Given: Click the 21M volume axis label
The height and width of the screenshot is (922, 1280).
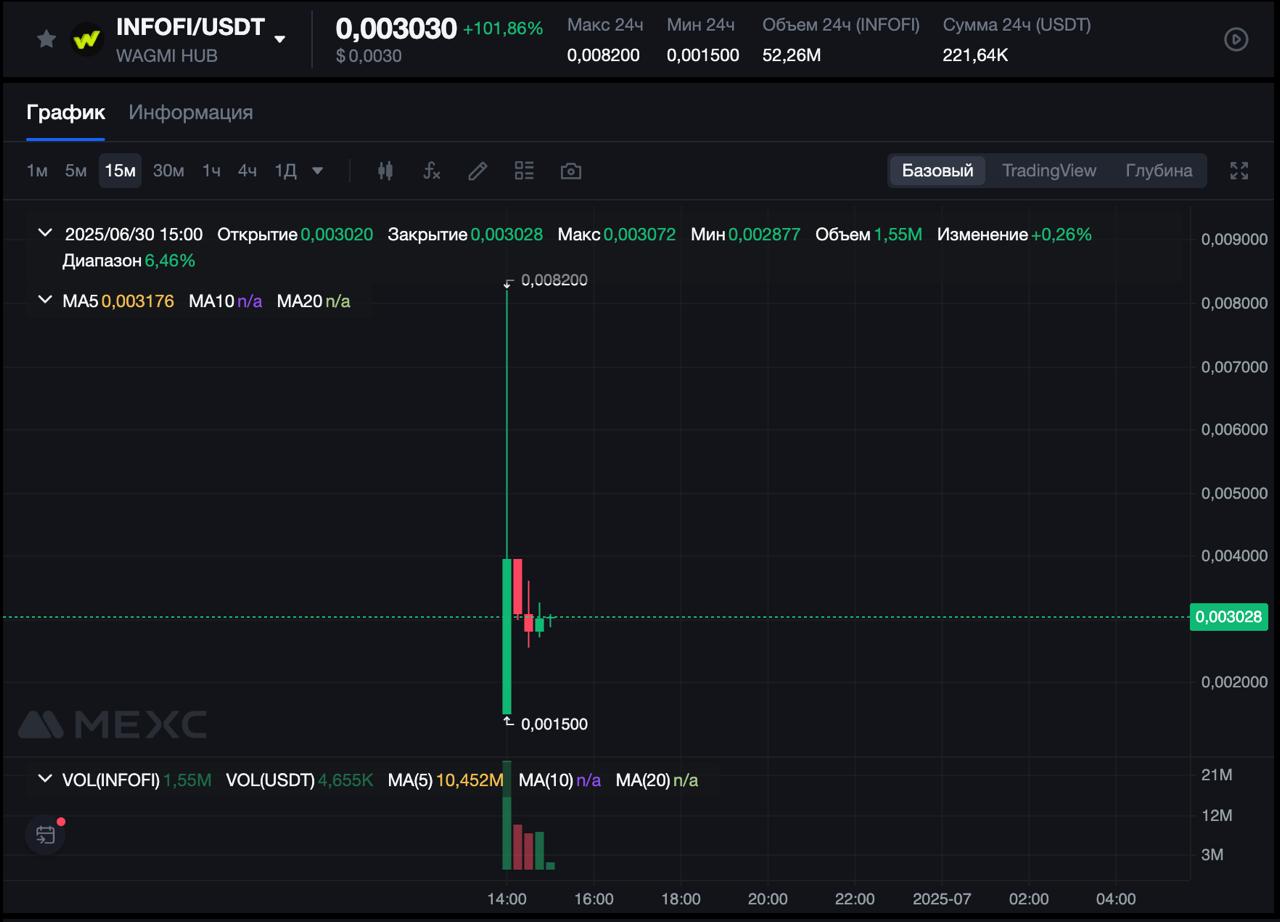Looking at the screenshot, I should [x=1216, y=775].
